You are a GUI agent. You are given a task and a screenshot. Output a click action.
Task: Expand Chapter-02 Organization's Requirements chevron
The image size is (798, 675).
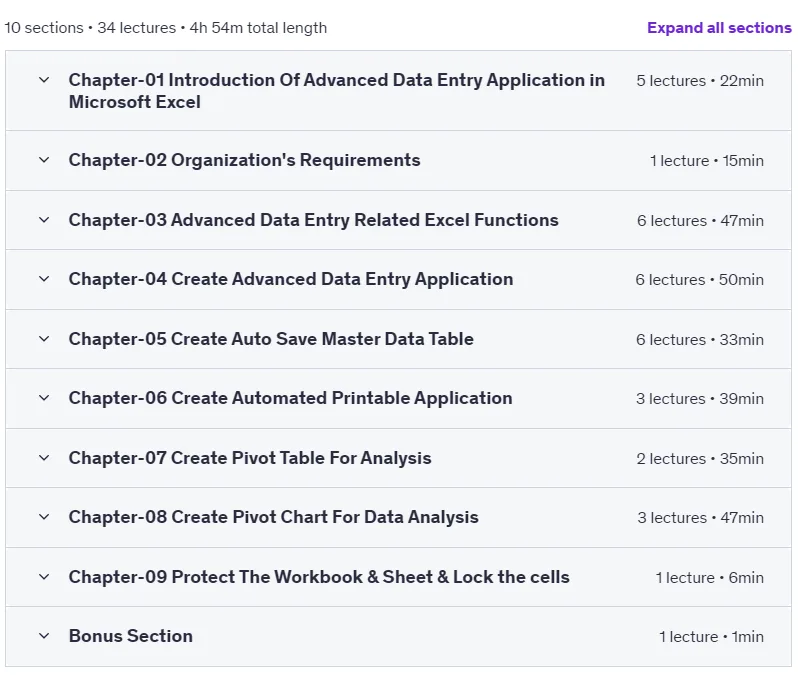(44, 160)
